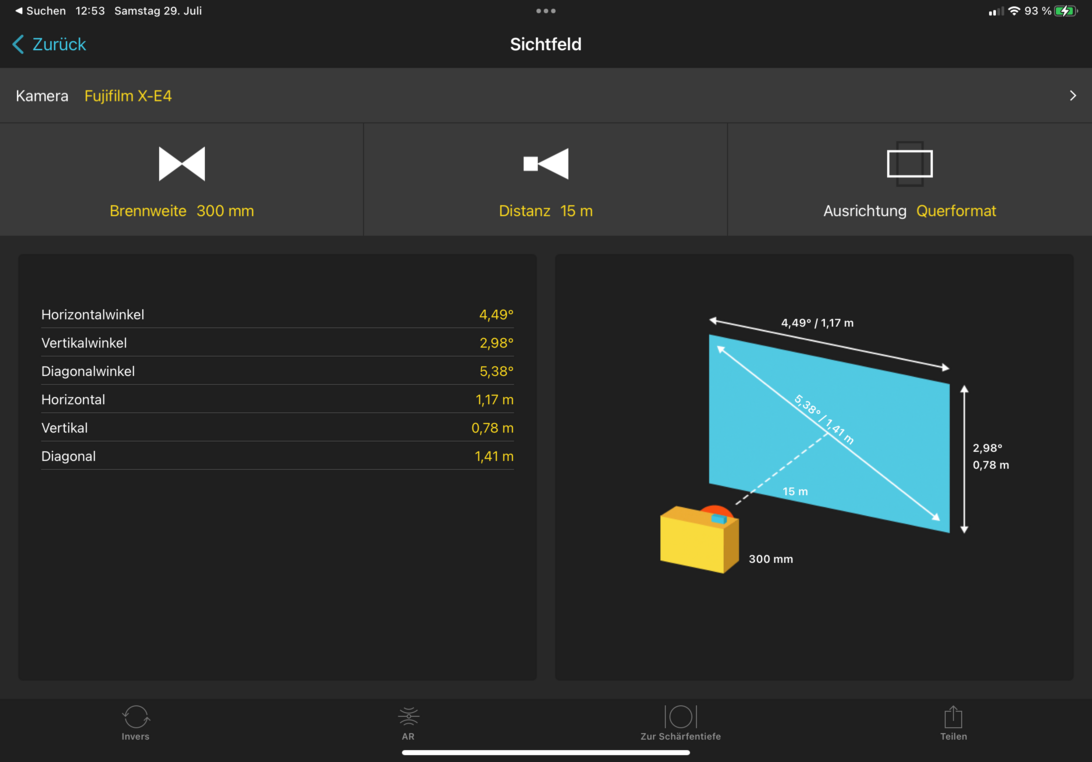
Task: Tap the Invers swap icon
Action: point(136,717)
